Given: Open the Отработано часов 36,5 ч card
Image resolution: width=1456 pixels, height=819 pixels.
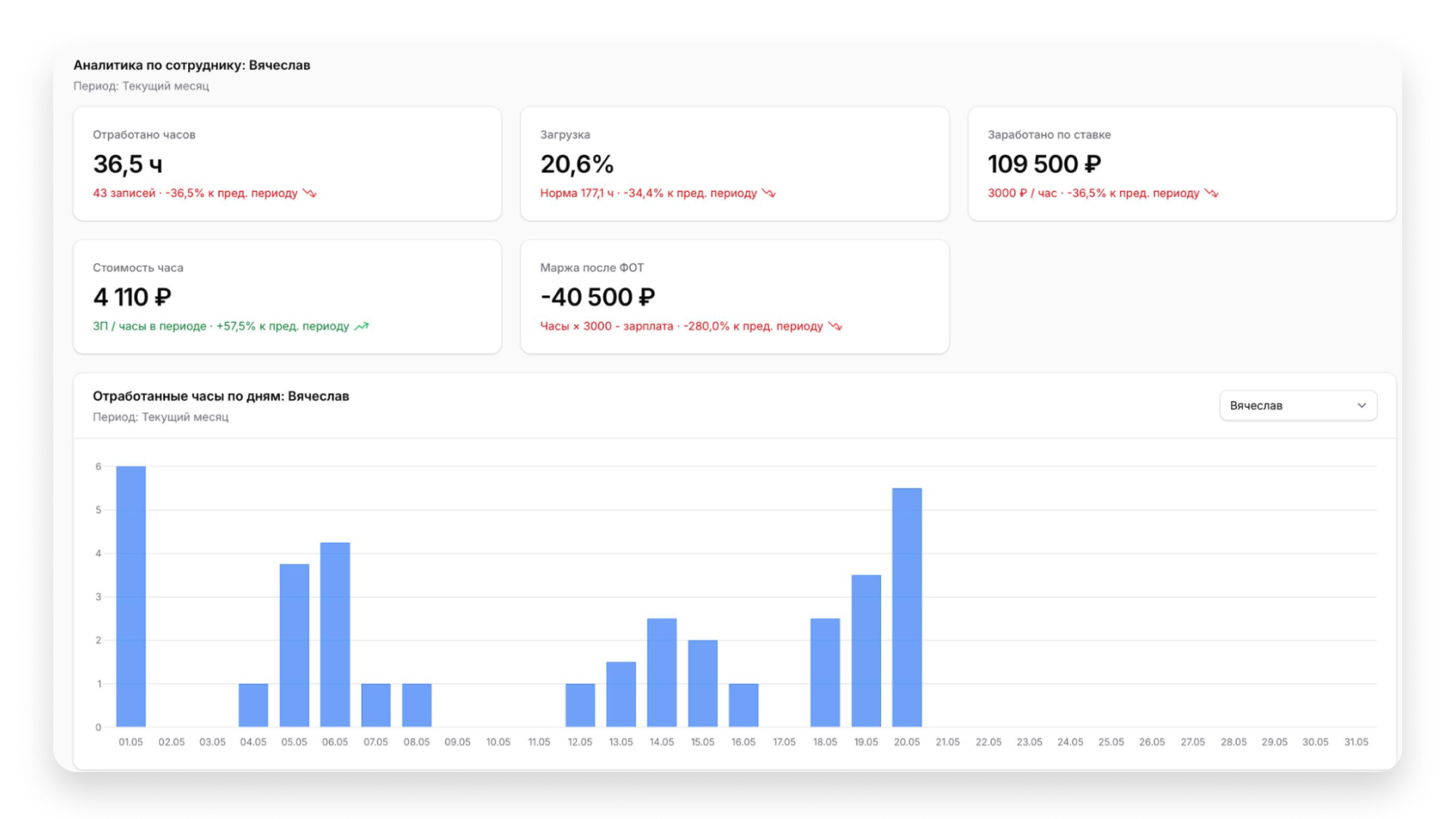Looking at the screenshot, I should coord(287,164).
